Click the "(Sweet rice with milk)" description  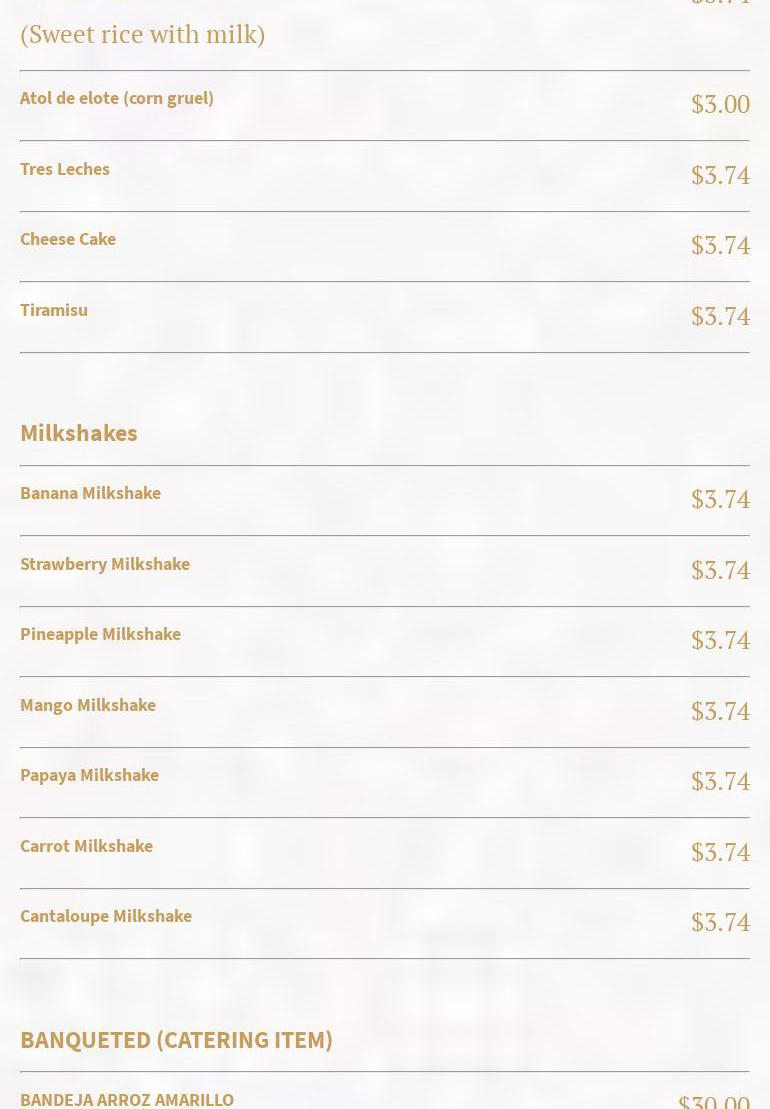(x=142, y=35)
